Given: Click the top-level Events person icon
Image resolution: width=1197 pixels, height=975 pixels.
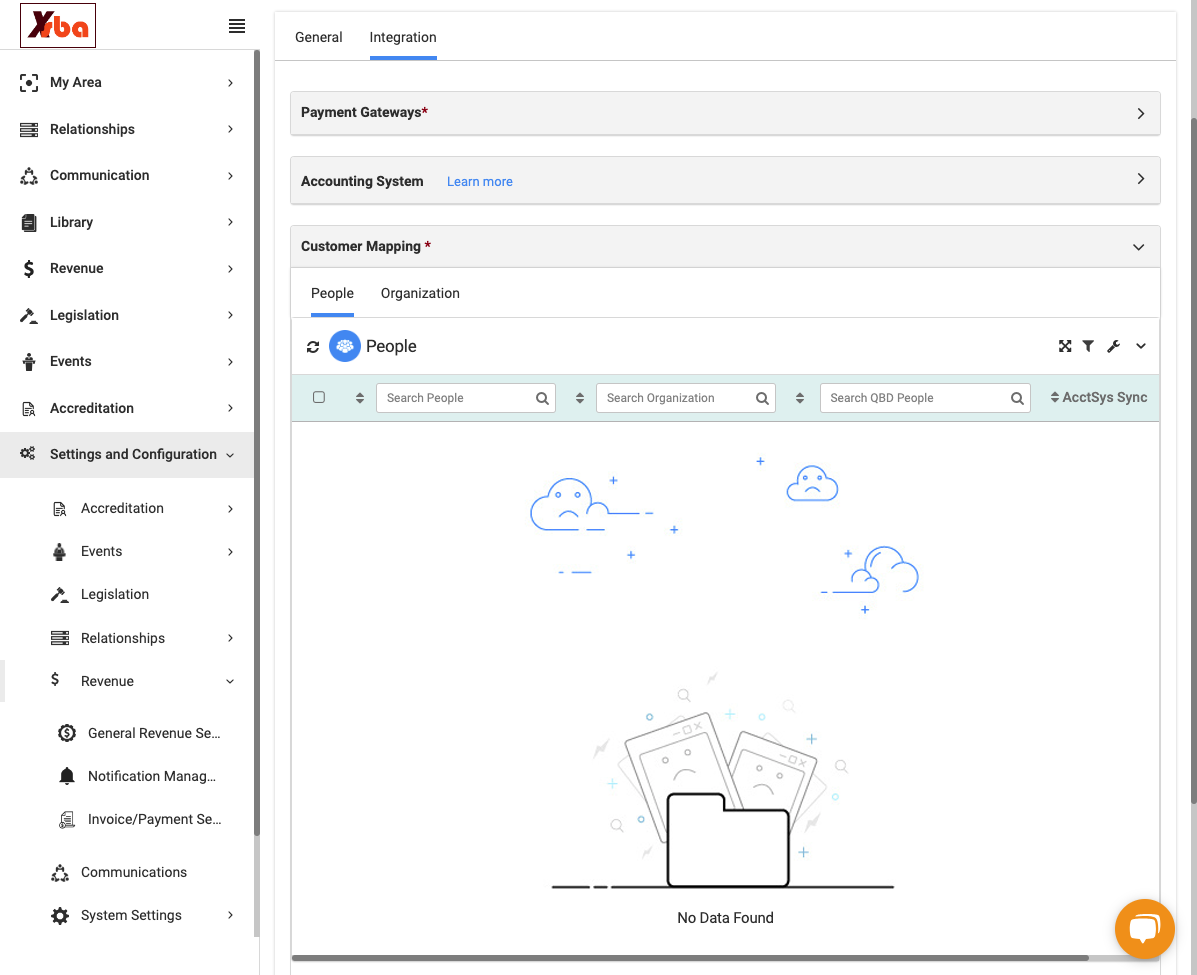Looking at the screenshot, I should 29,362.
